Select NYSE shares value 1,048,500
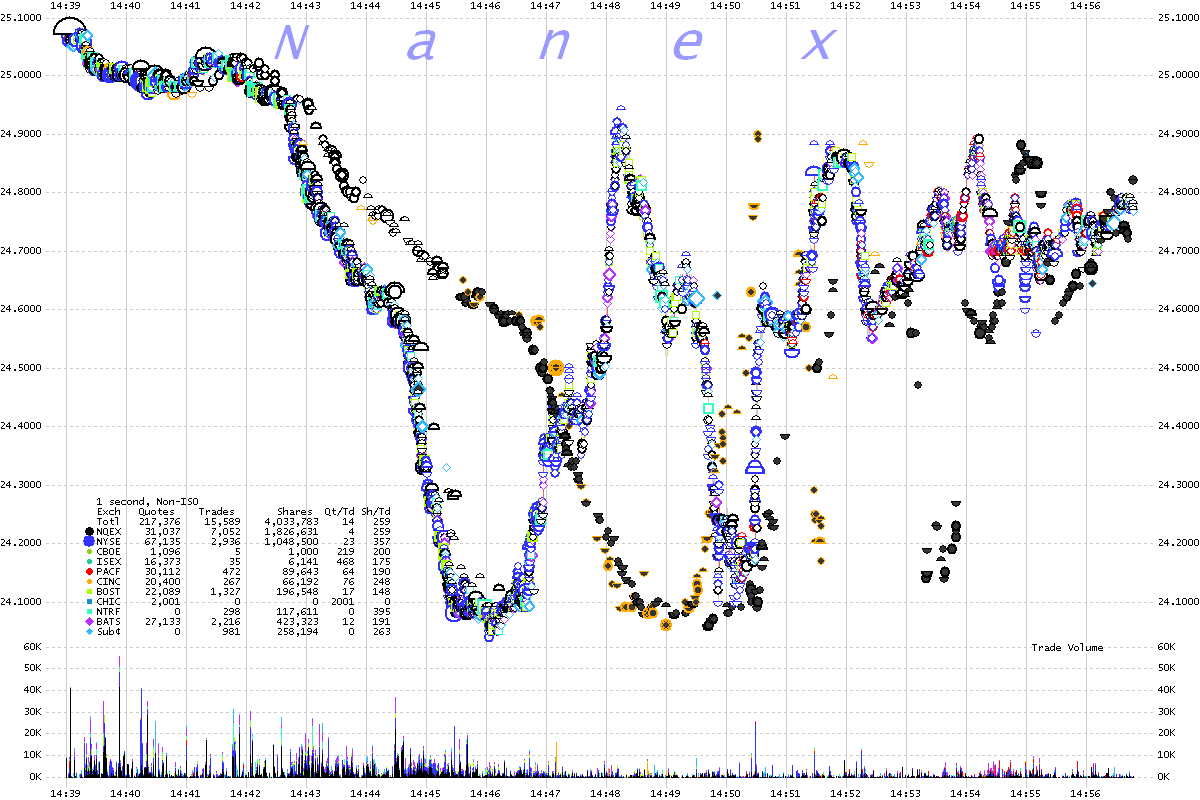This screenshot has height=800, width=1200. 292,541
